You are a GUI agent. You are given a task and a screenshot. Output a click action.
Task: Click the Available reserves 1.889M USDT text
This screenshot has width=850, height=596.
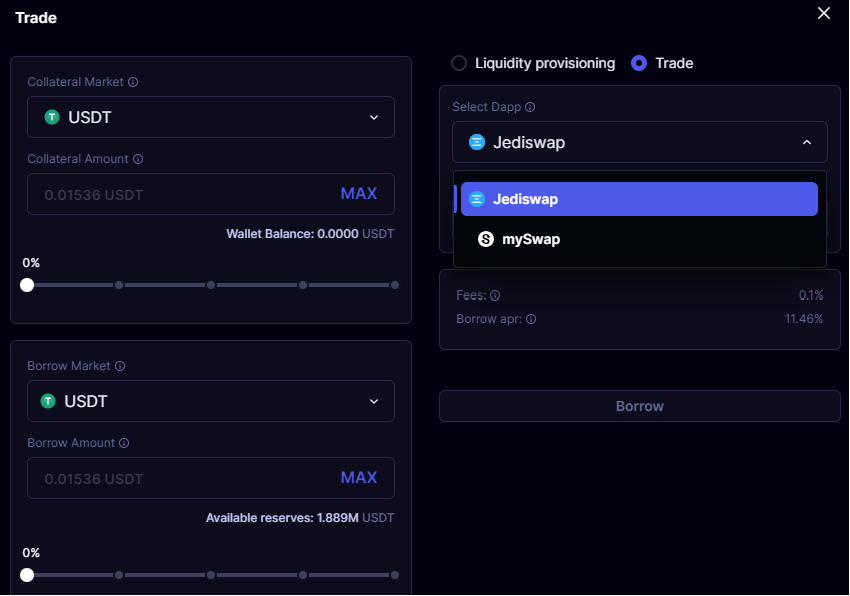point(300,518)
